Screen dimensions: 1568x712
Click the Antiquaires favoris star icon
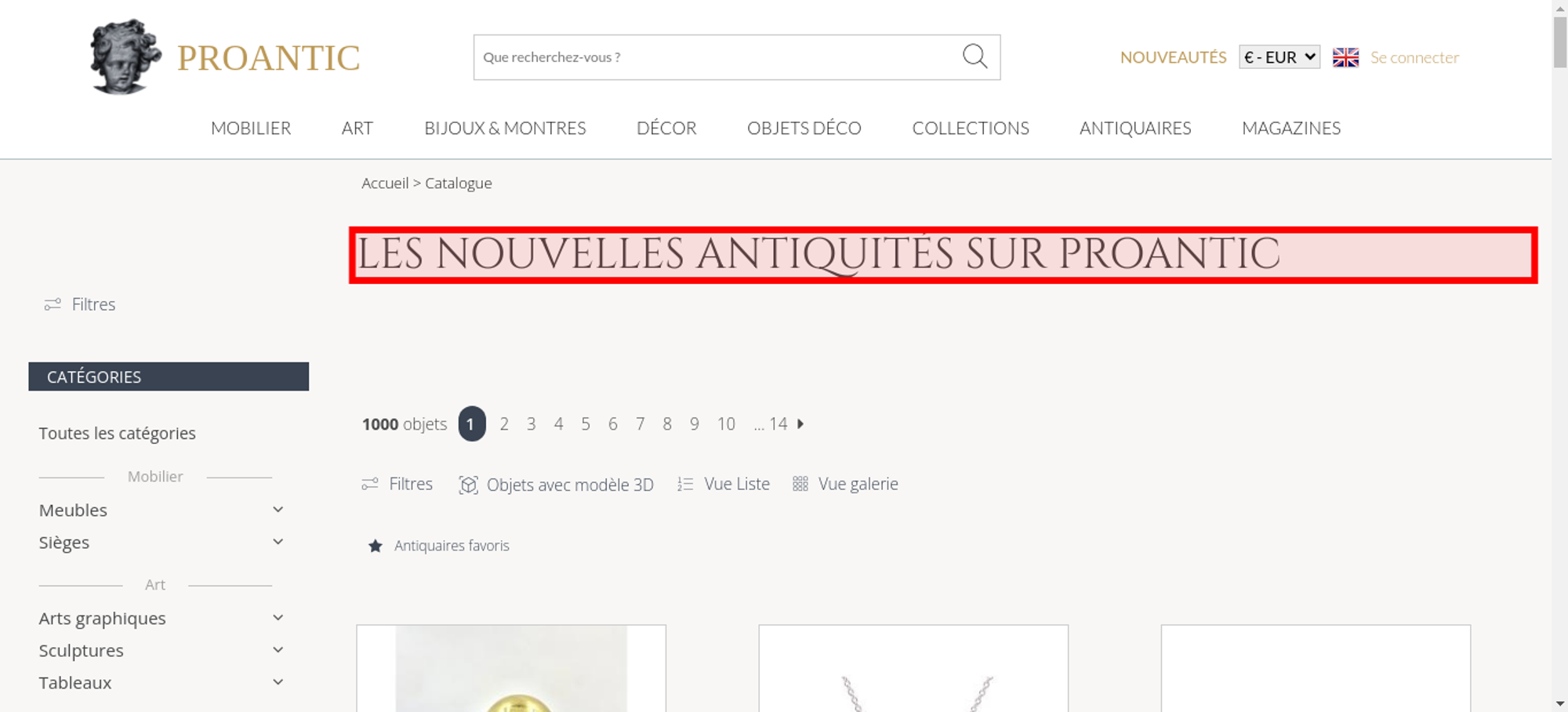[376, 546]
